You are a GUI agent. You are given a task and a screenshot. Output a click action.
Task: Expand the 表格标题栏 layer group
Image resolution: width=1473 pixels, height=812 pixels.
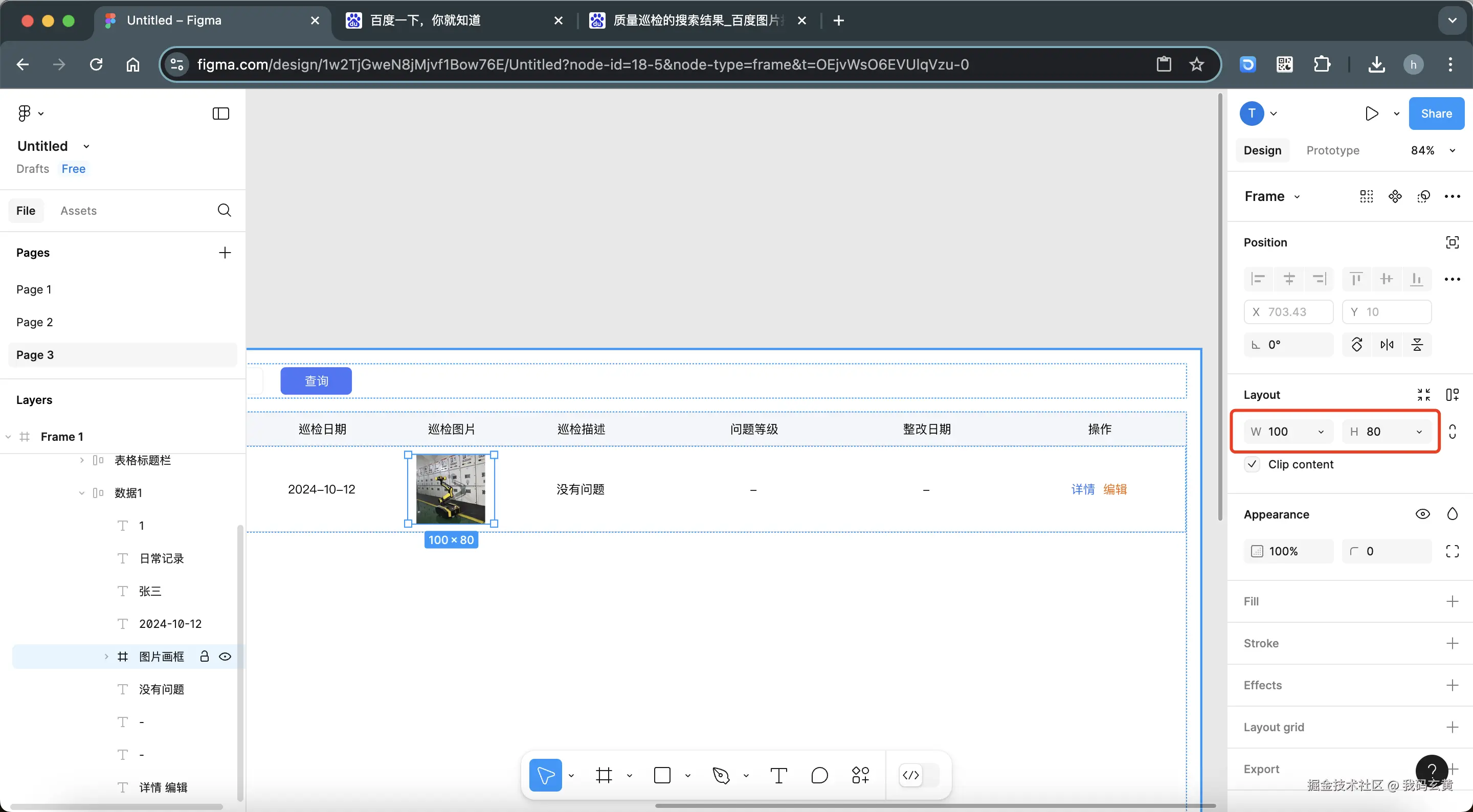[81, 460]
